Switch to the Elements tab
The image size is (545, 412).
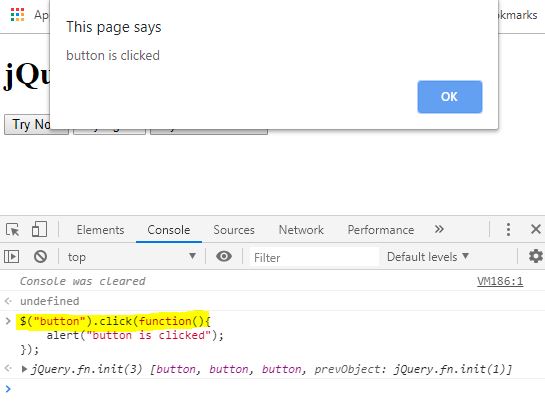point(100,230)
